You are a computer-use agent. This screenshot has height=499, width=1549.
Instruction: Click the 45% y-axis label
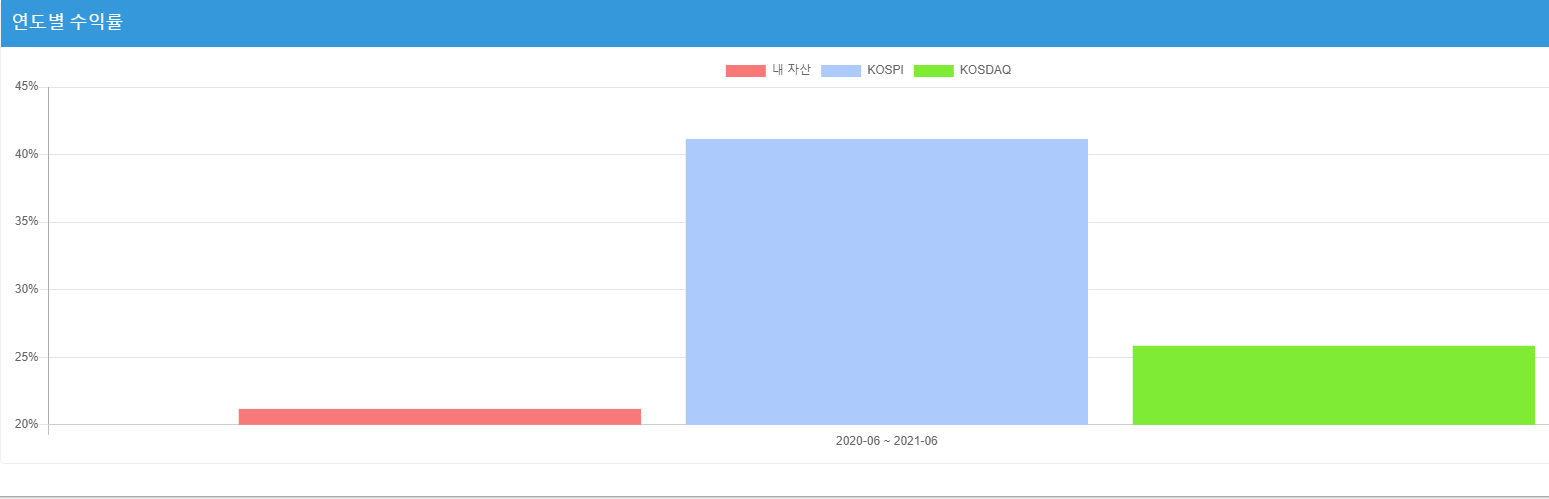click(x=26, y=87)
